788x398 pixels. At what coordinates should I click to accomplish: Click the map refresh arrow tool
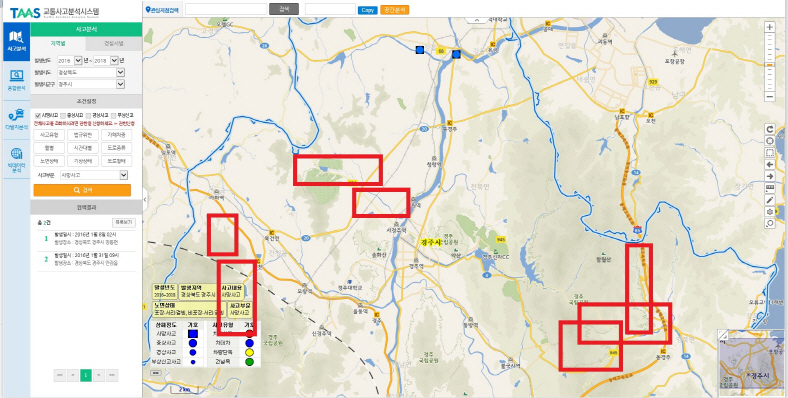pyautogui.click(x=769, y=129)
